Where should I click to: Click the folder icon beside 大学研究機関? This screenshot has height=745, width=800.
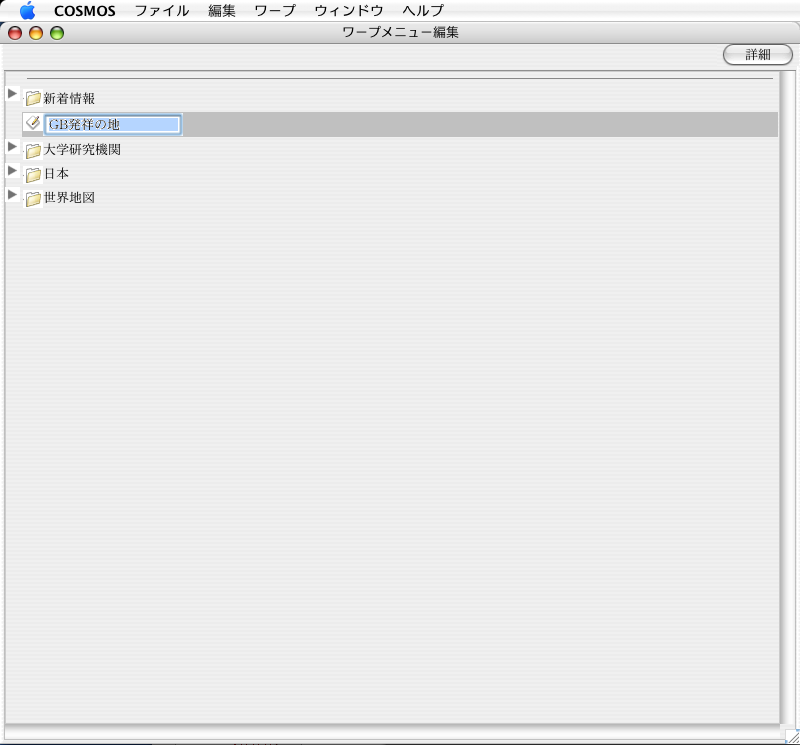point(33,151)
